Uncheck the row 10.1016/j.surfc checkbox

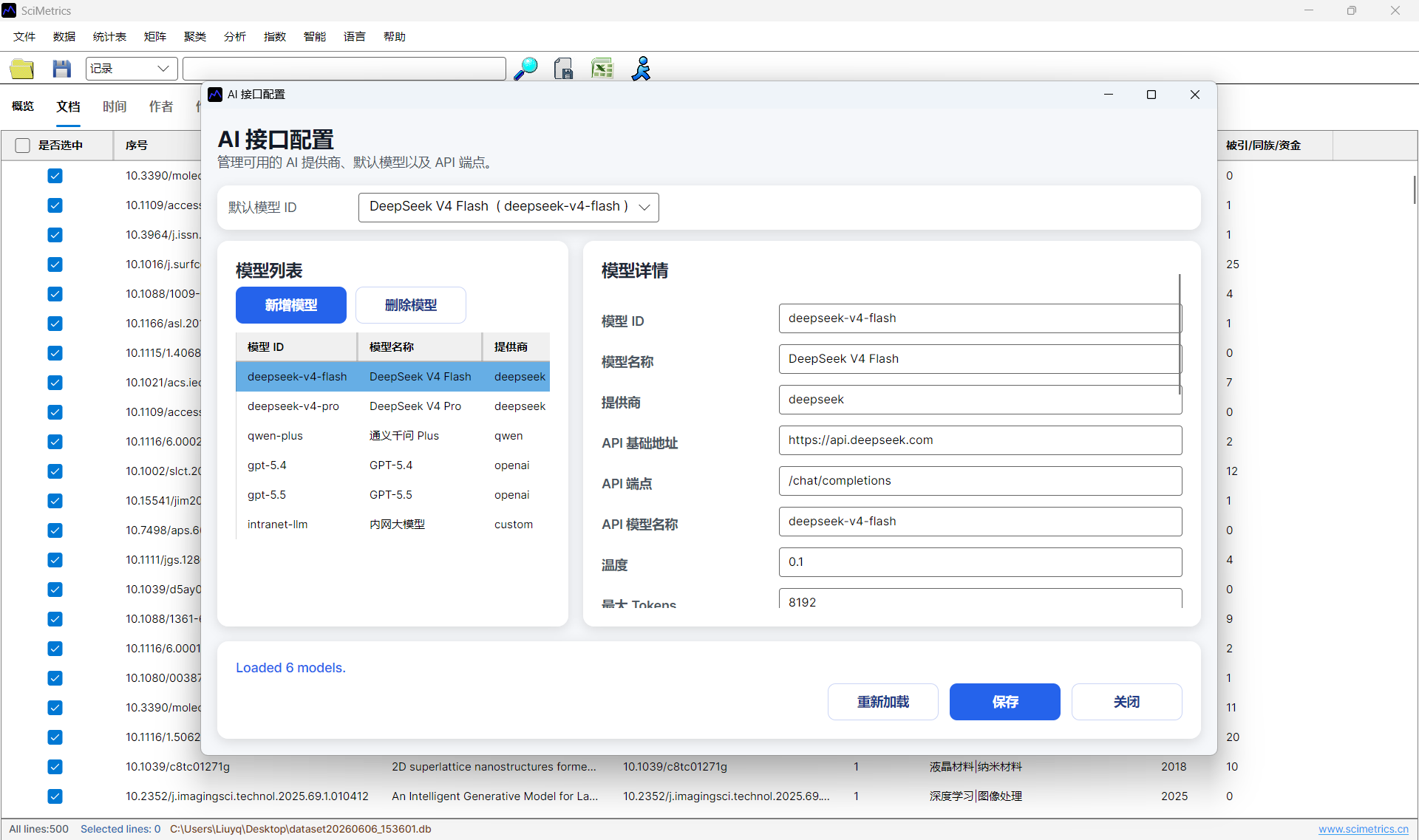click(55, 264)
